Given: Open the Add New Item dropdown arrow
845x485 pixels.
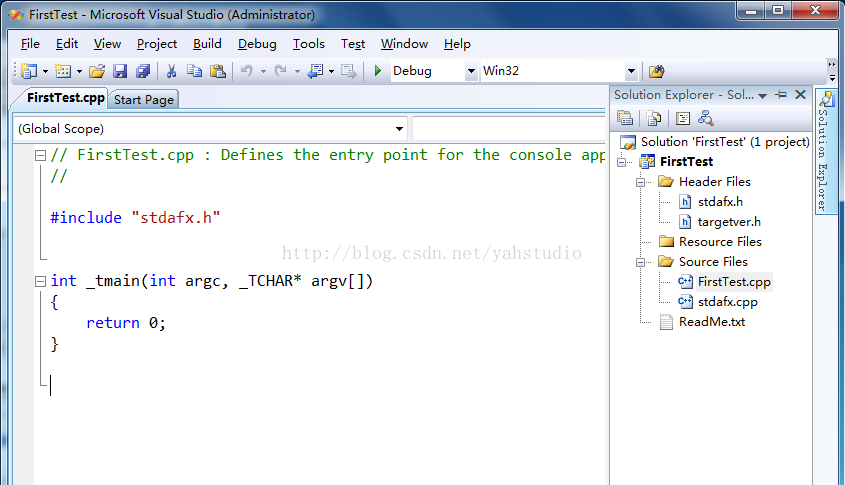Looking at the screenshot, I should (79, 71).
